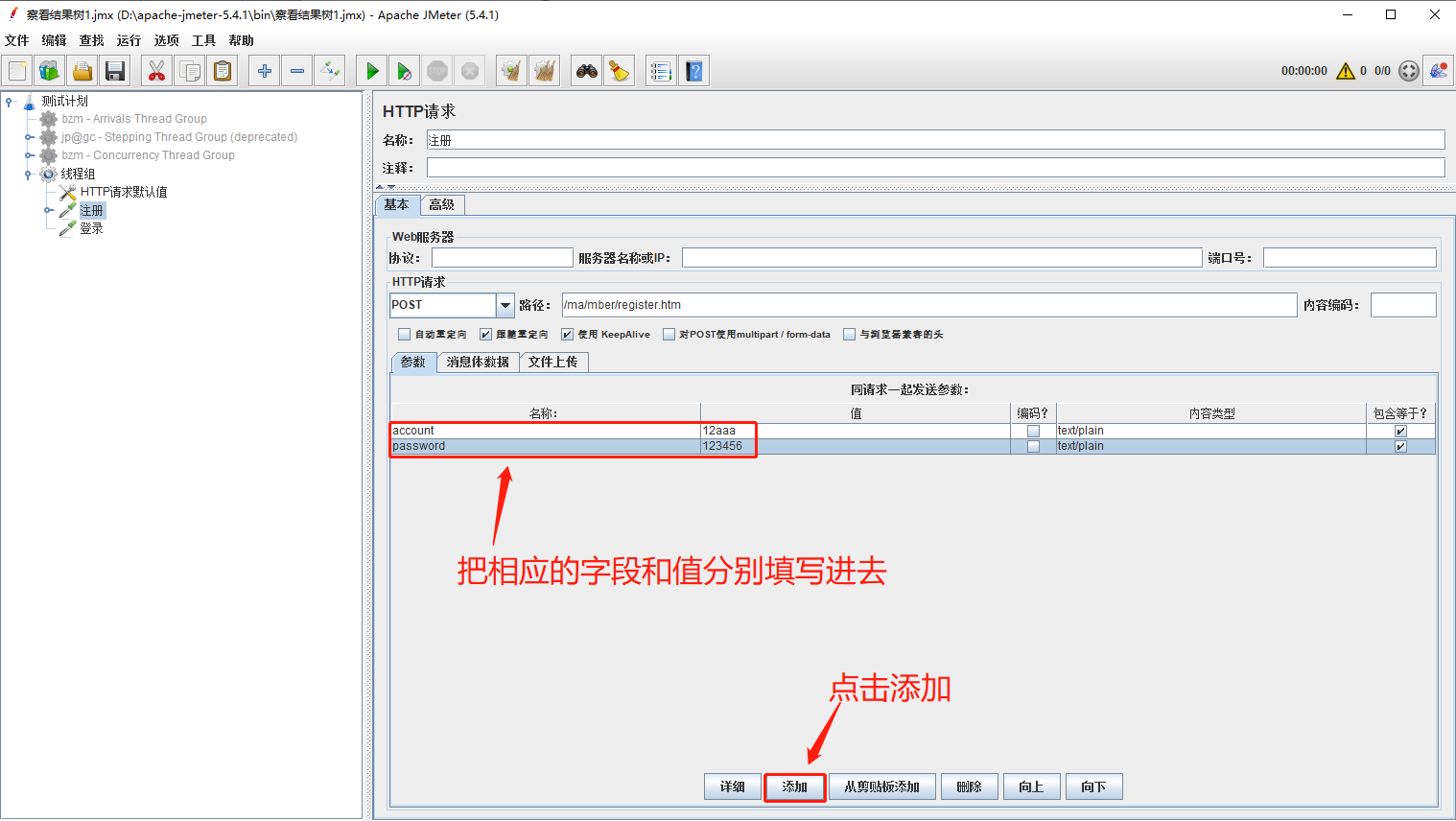Toggle 包含等于? checkbox in password row
Image resolution: width=1456 pixels, height=821 pixels.
[x=1400, y=446]
